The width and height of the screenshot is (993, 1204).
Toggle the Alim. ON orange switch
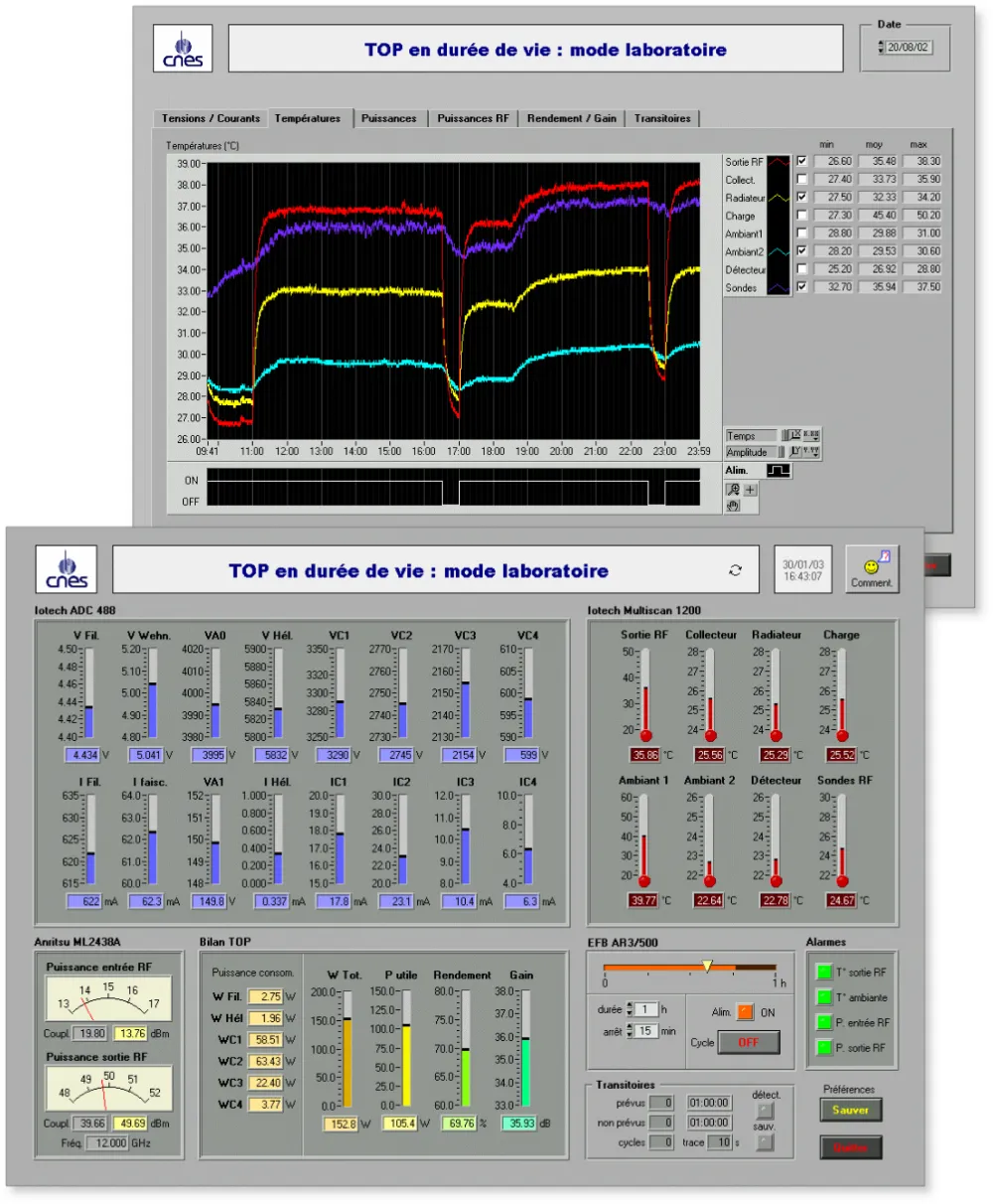[746, 1012]
